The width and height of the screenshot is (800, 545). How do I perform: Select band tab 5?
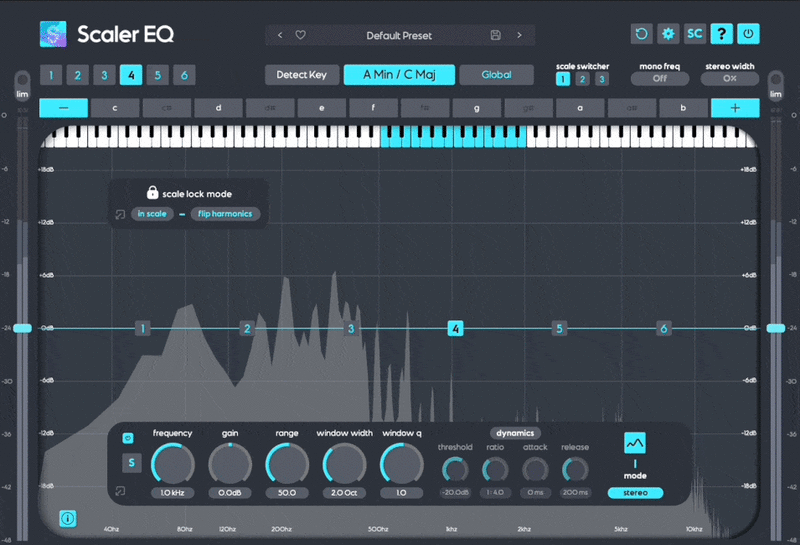[157, 75]
